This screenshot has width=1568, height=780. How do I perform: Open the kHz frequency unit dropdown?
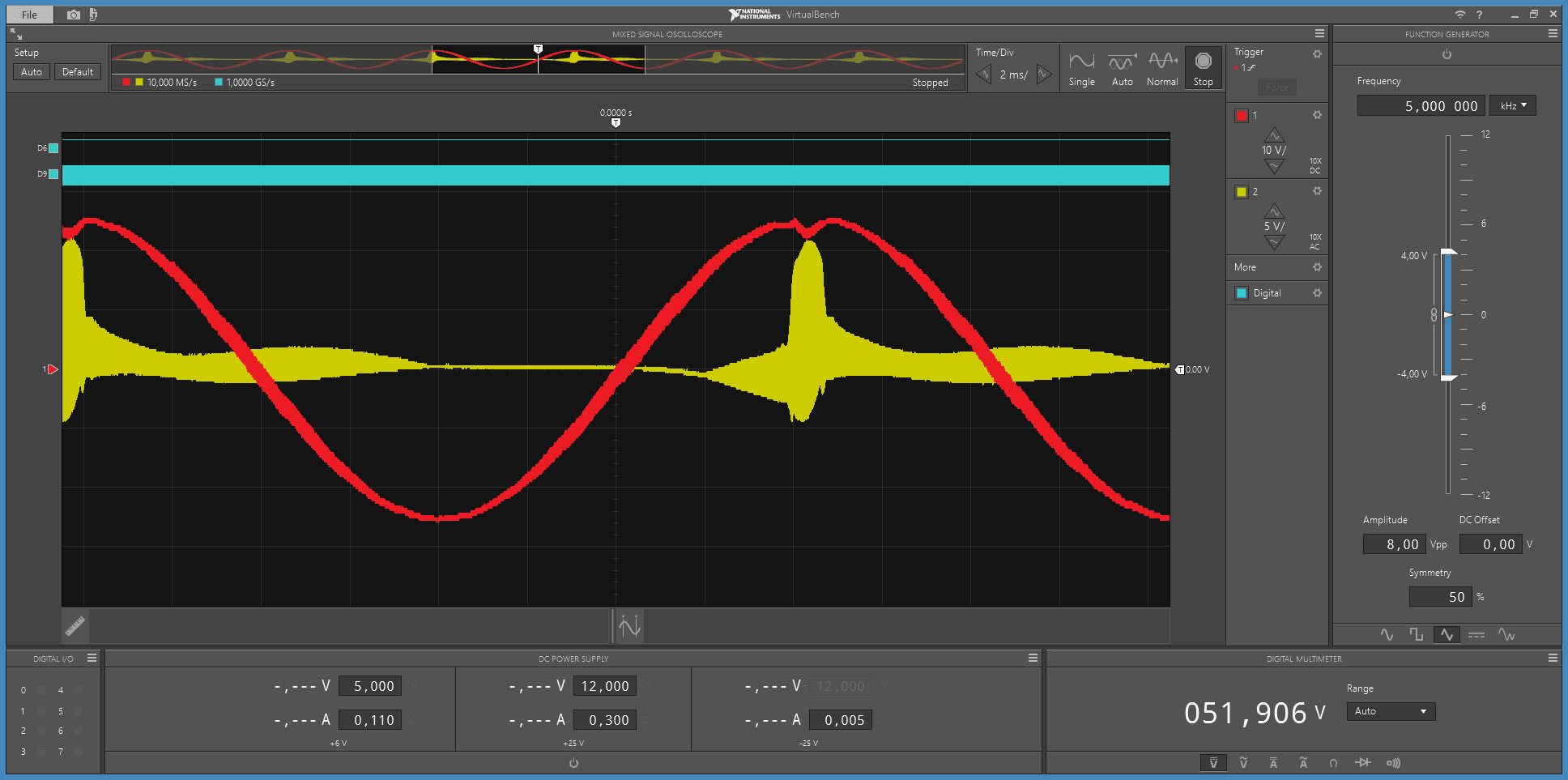coord(1512,106)
